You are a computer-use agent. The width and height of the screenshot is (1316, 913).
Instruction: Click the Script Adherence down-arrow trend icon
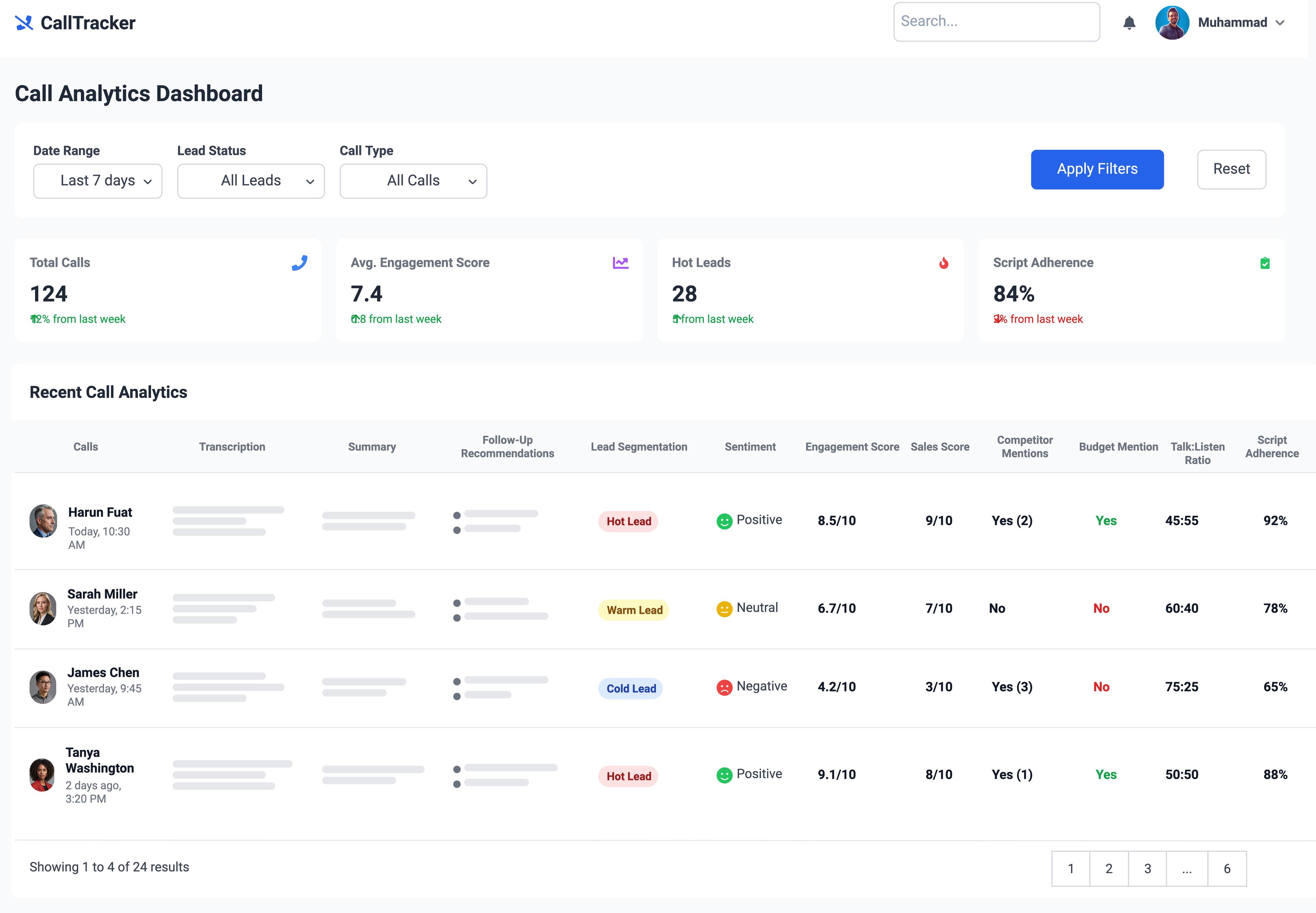click(998, 319)
